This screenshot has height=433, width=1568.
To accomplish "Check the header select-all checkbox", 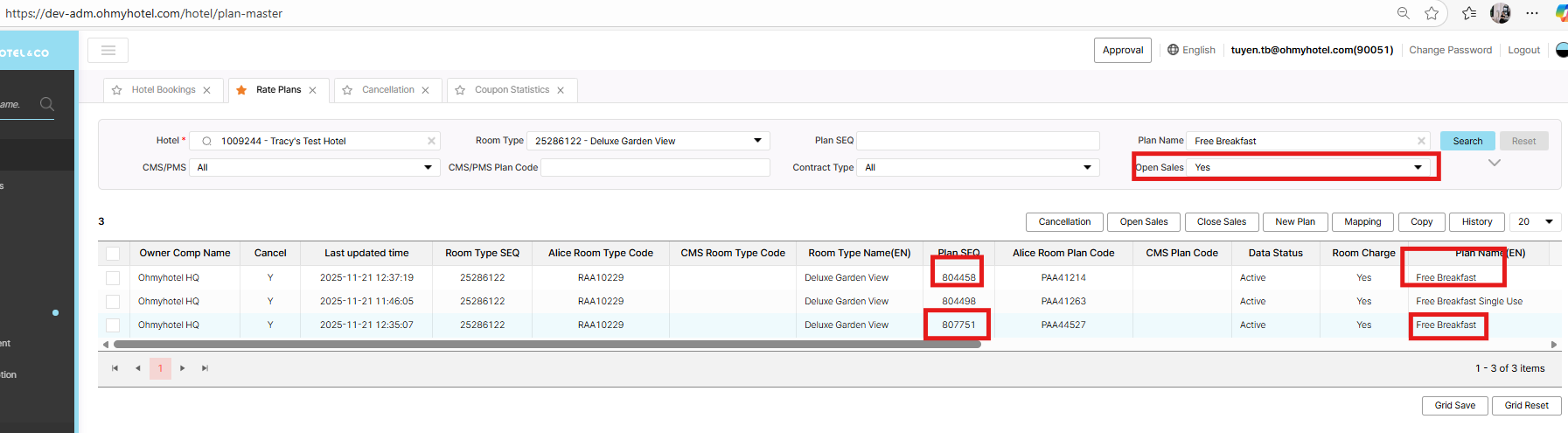I will (113, 254).
